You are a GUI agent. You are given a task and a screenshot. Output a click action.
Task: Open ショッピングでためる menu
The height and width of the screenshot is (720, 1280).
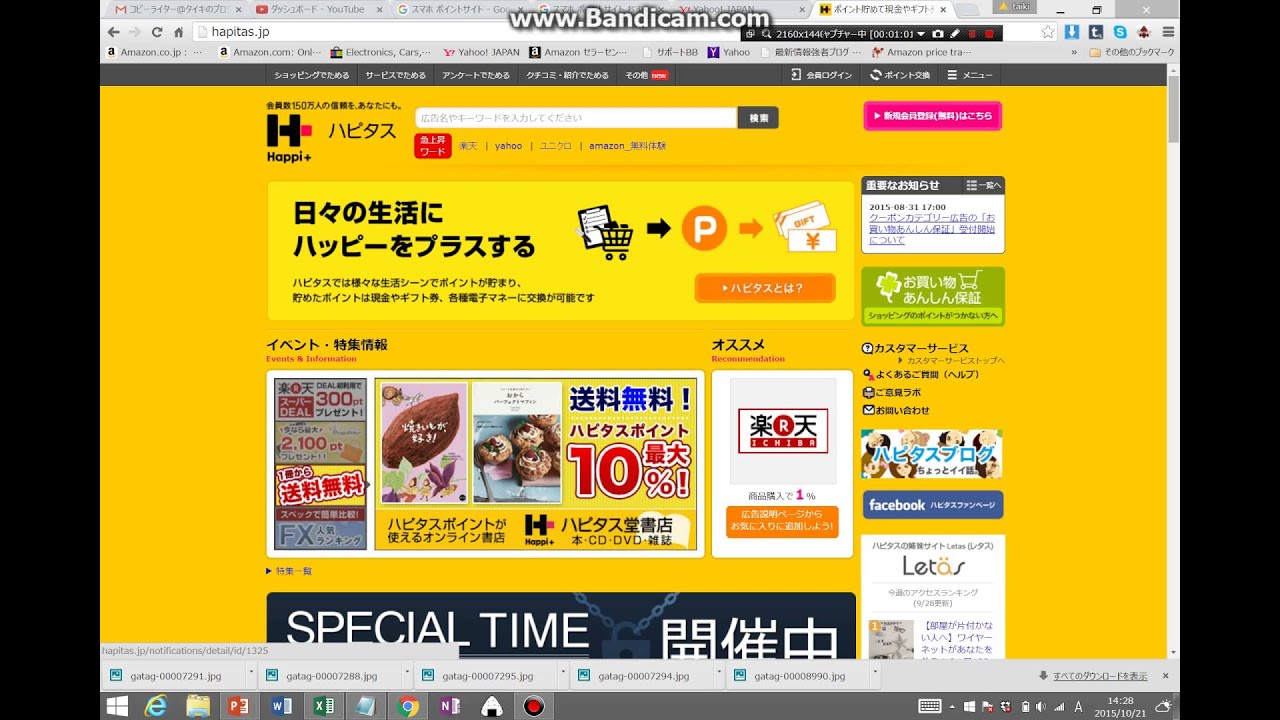[312, 75]
